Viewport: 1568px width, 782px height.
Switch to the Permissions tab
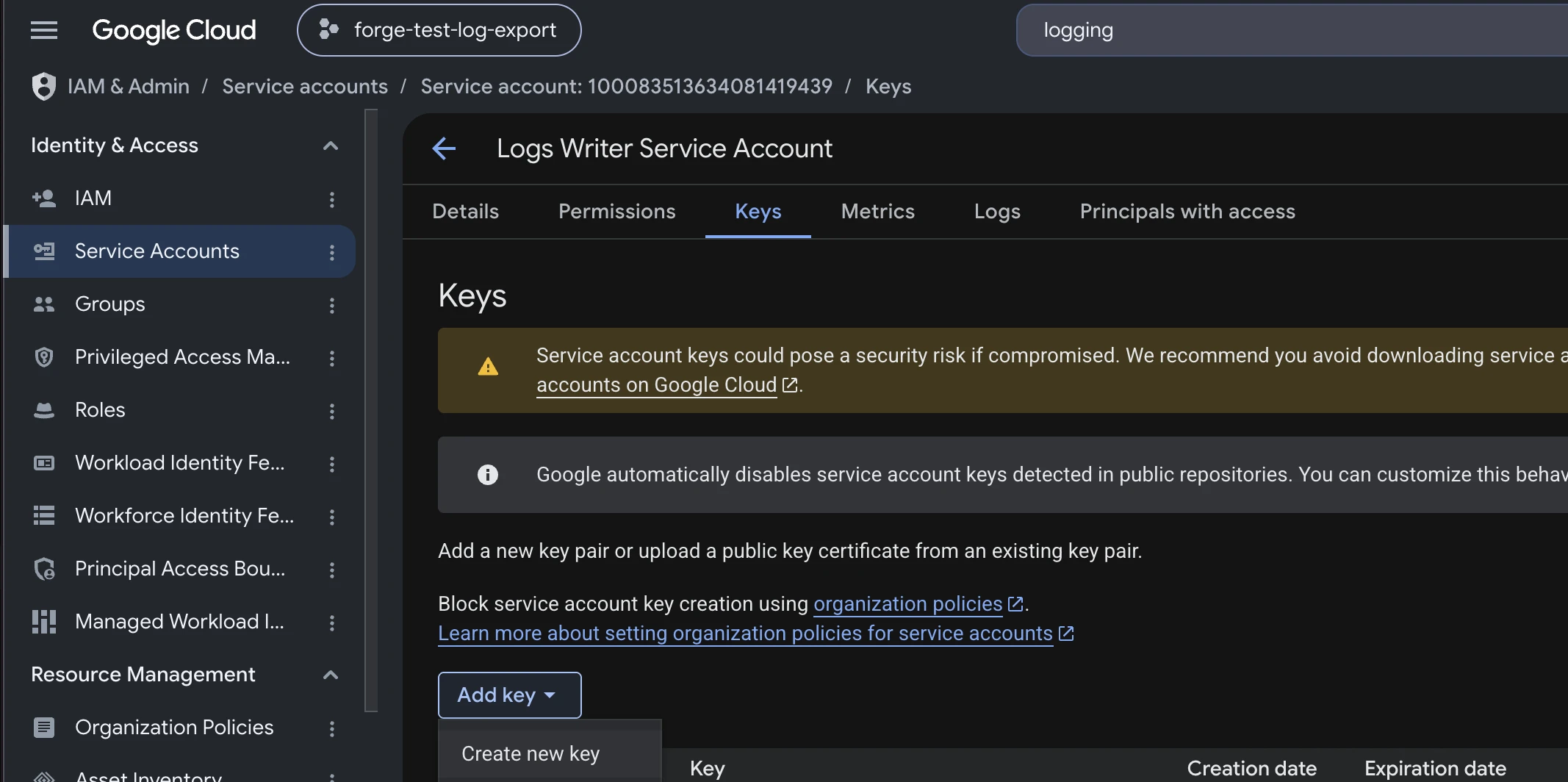click(x=617, y=212)
